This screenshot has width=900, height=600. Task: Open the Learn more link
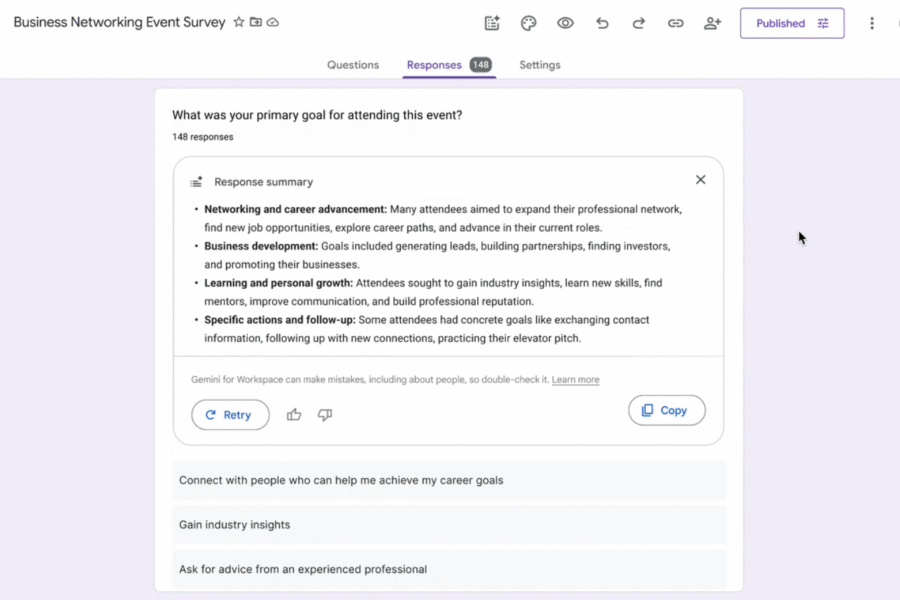click(575, 379)
